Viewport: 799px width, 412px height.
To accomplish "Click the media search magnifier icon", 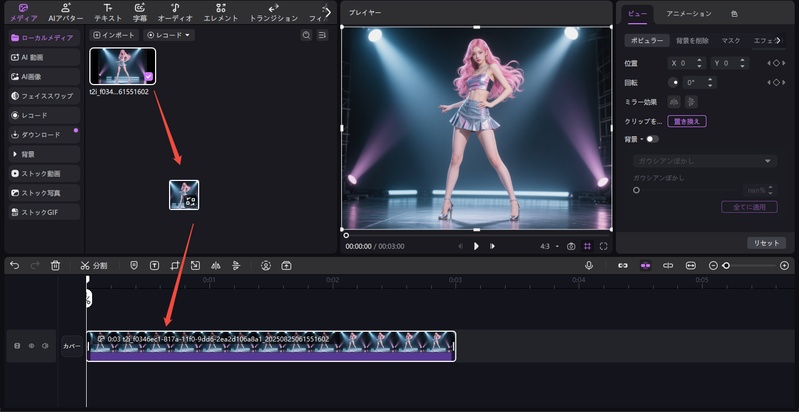I will coord(306,35).
